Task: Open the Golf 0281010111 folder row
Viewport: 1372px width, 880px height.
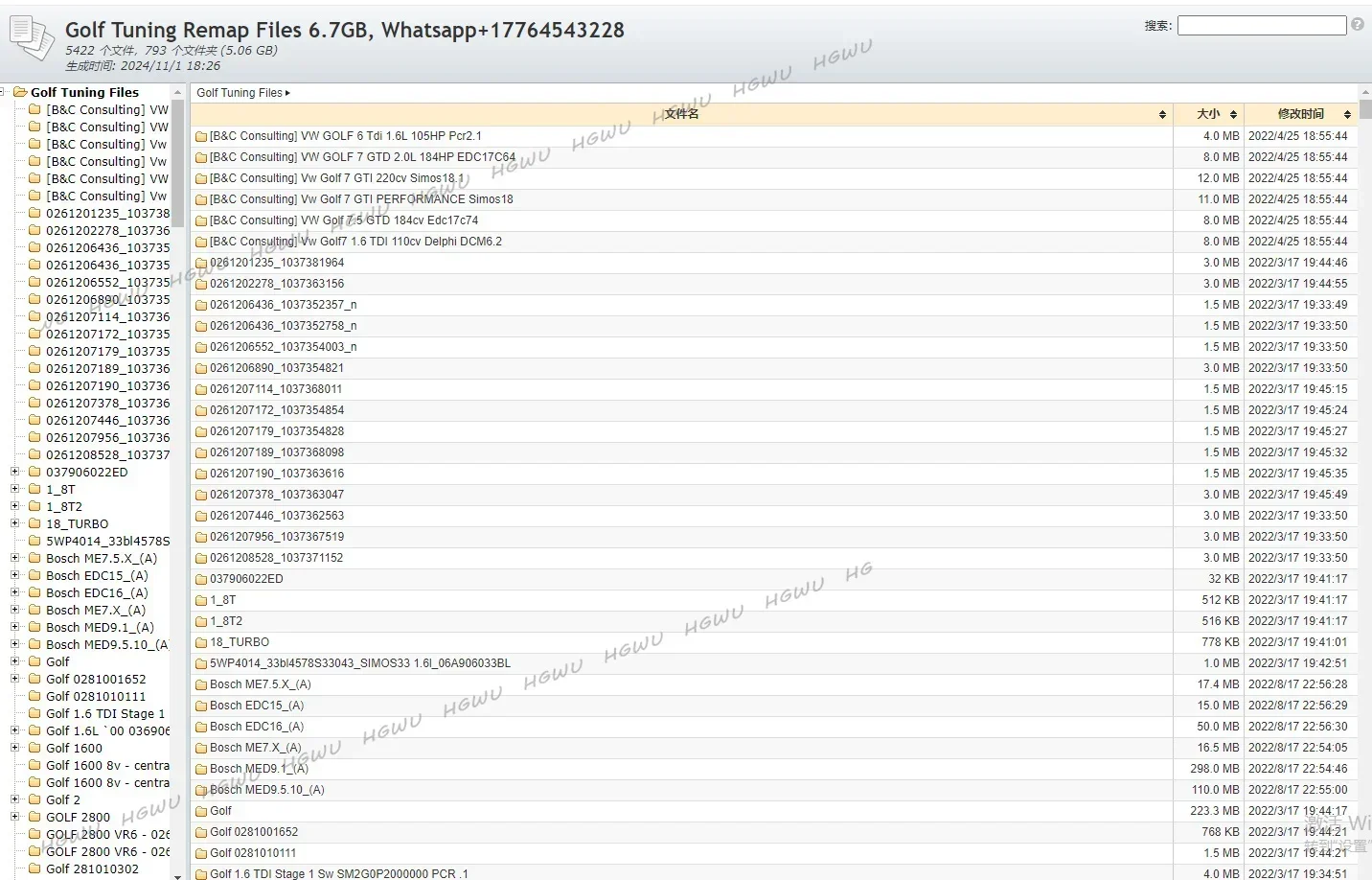Action: [253, 853]
